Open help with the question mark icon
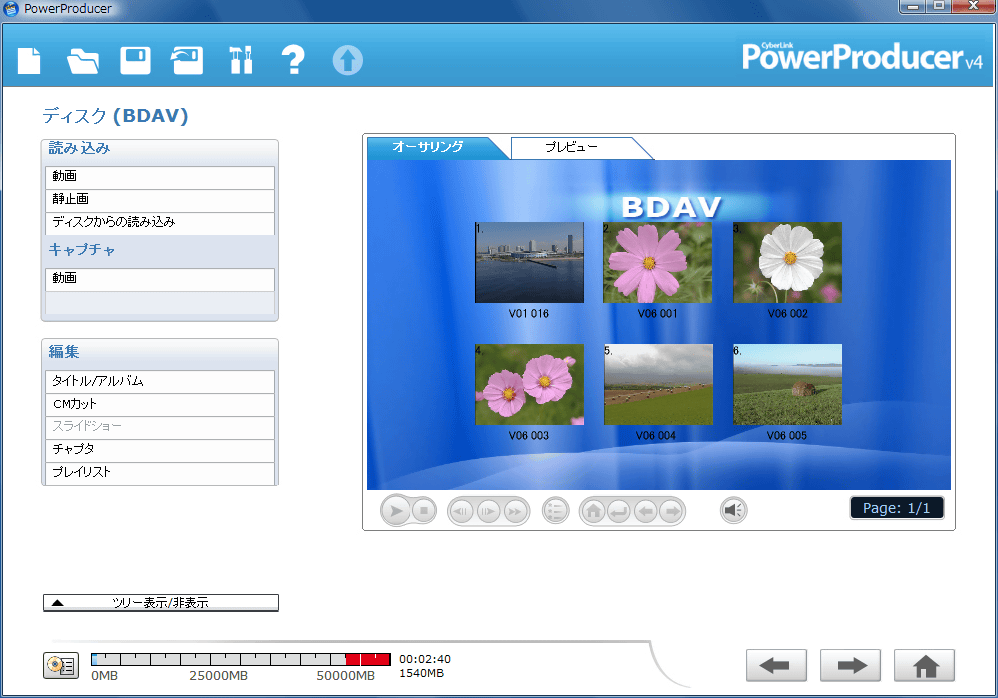This screenshot has width=998, height=698. click(293, 60)
